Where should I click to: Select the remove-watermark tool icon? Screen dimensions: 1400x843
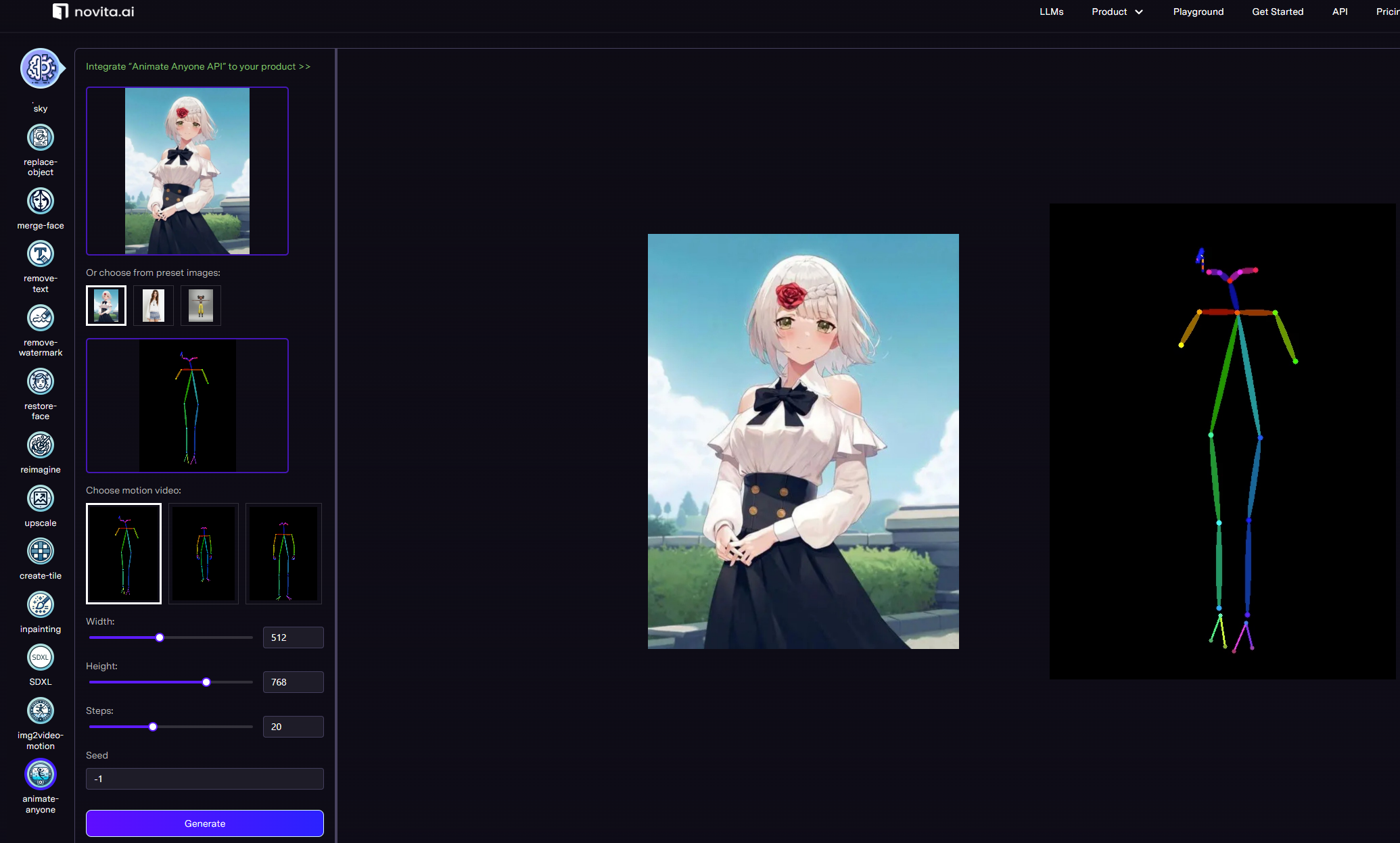tap(41, 318)
